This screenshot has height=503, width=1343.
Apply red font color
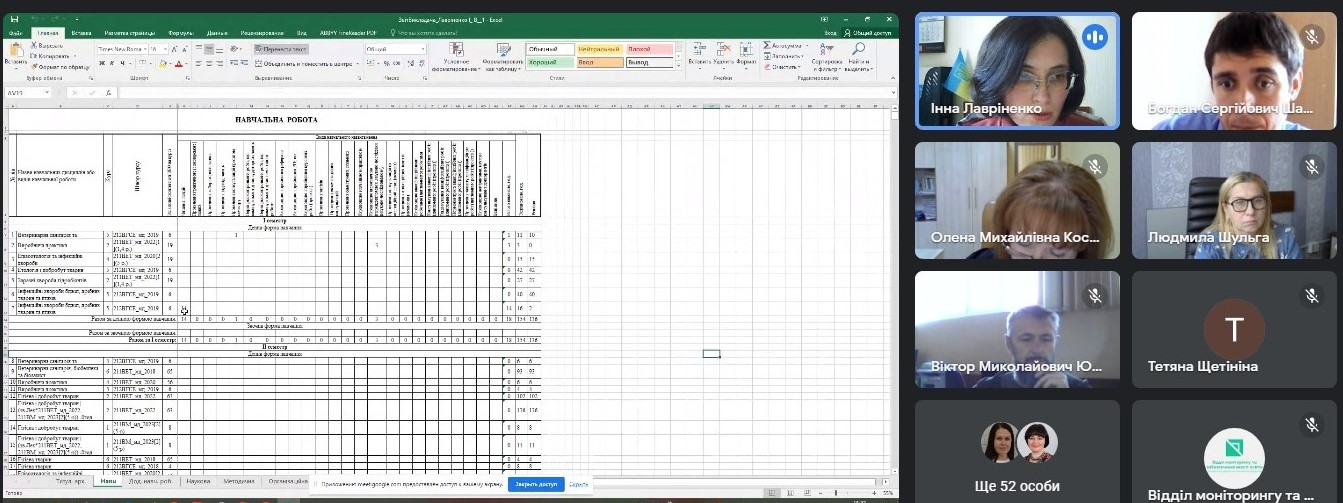178,63
